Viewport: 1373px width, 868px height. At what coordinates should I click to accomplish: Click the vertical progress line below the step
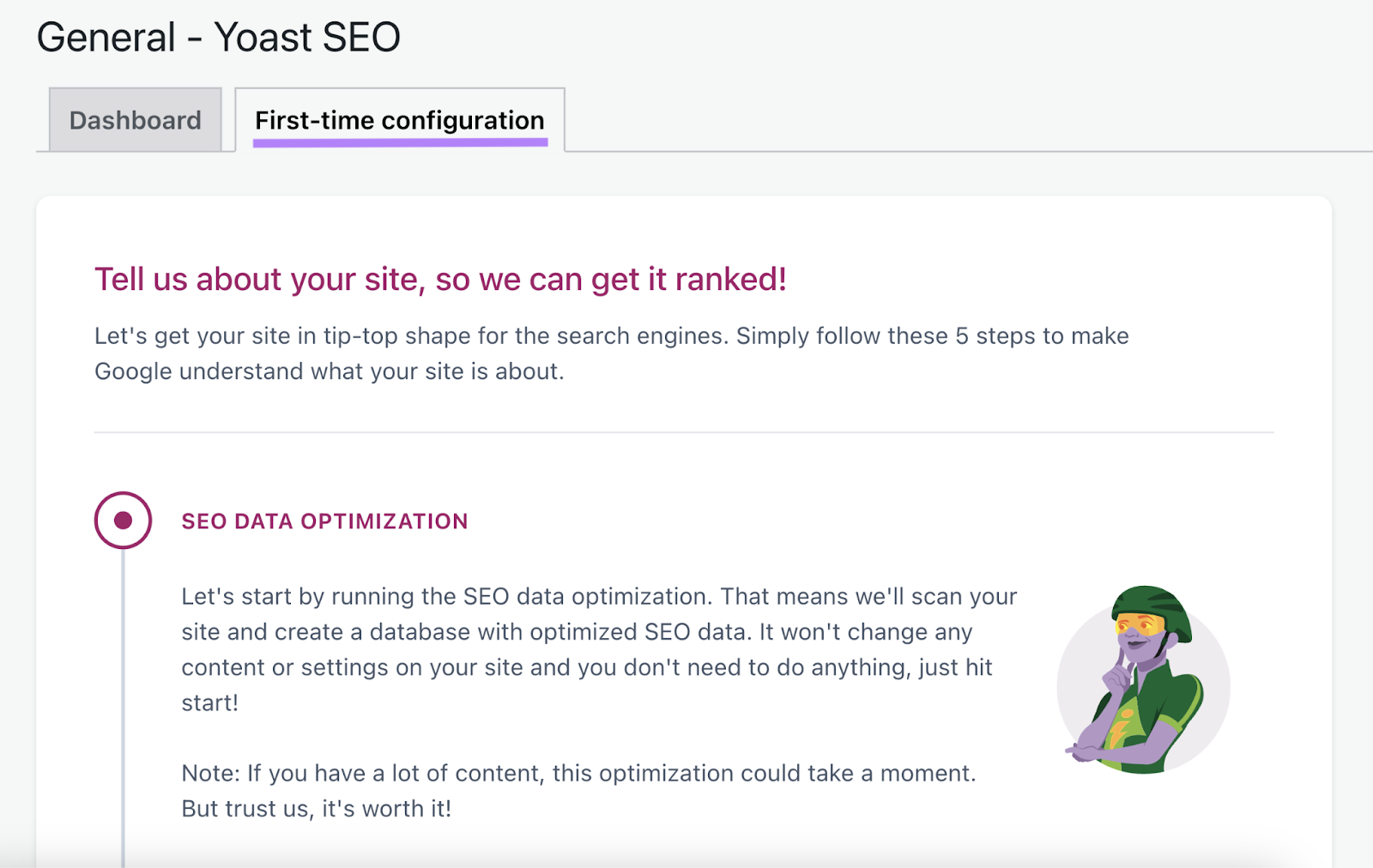pos(123,712)
